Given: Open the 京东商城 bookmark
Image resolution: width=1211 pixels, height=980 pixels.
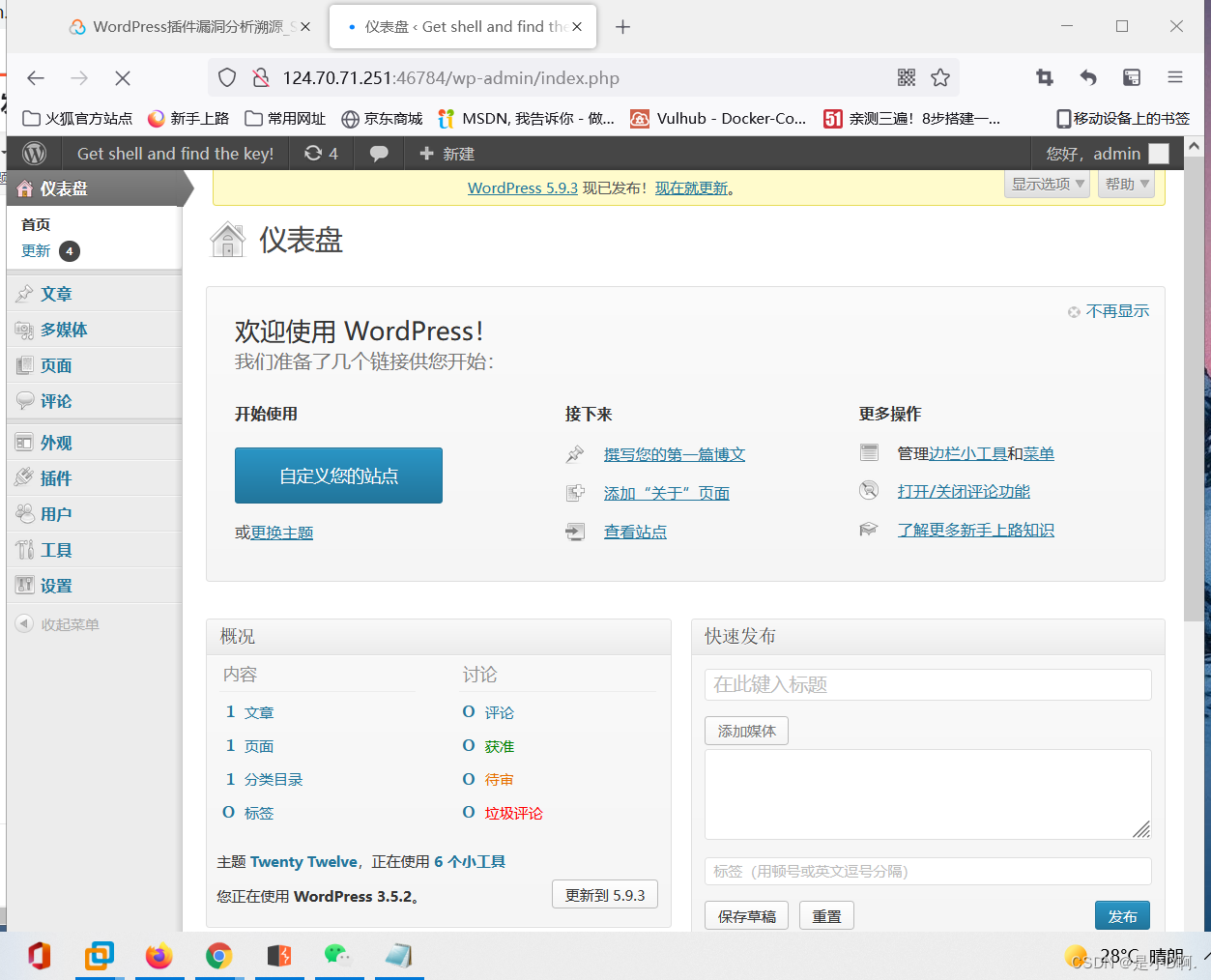Looking at the screenshot, I should click(382, 118).
